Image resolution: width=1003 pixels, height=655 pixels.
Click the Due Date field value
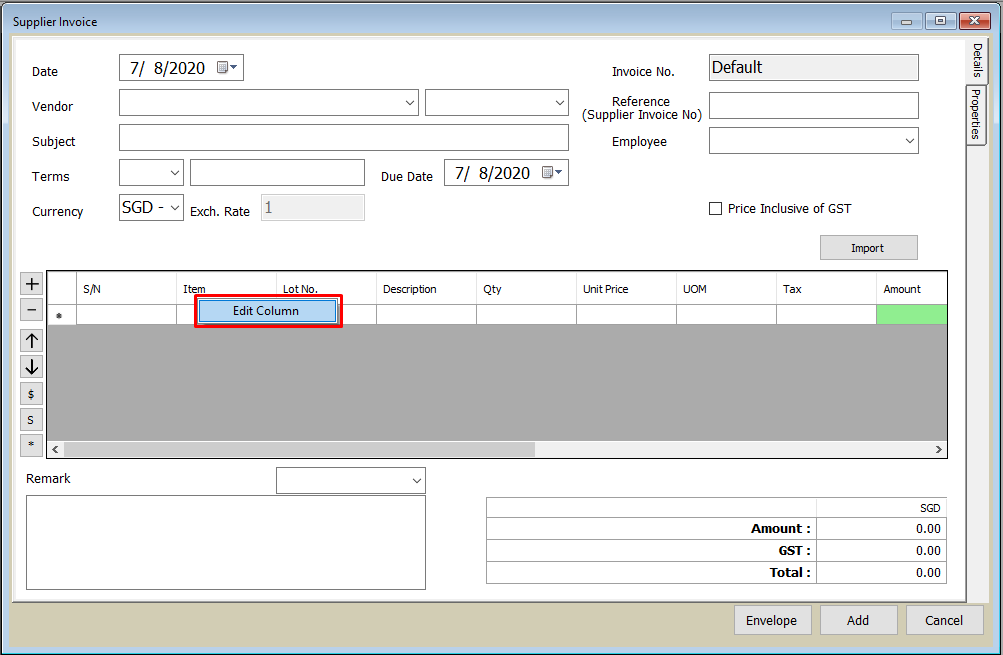493,173
